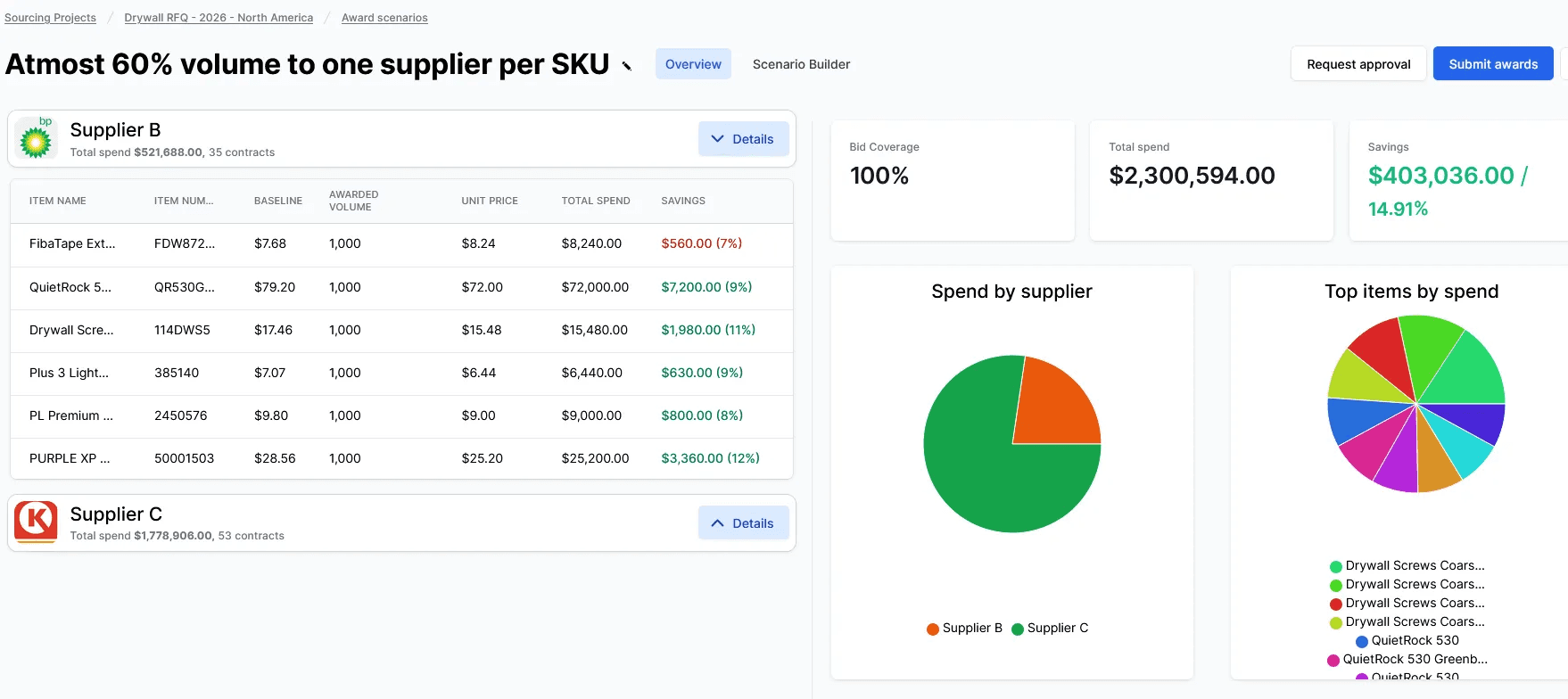Viewport: 1568px width, 699px height.
Task: Click the $25,200.00 total spend cell
Action: [595, 458]
